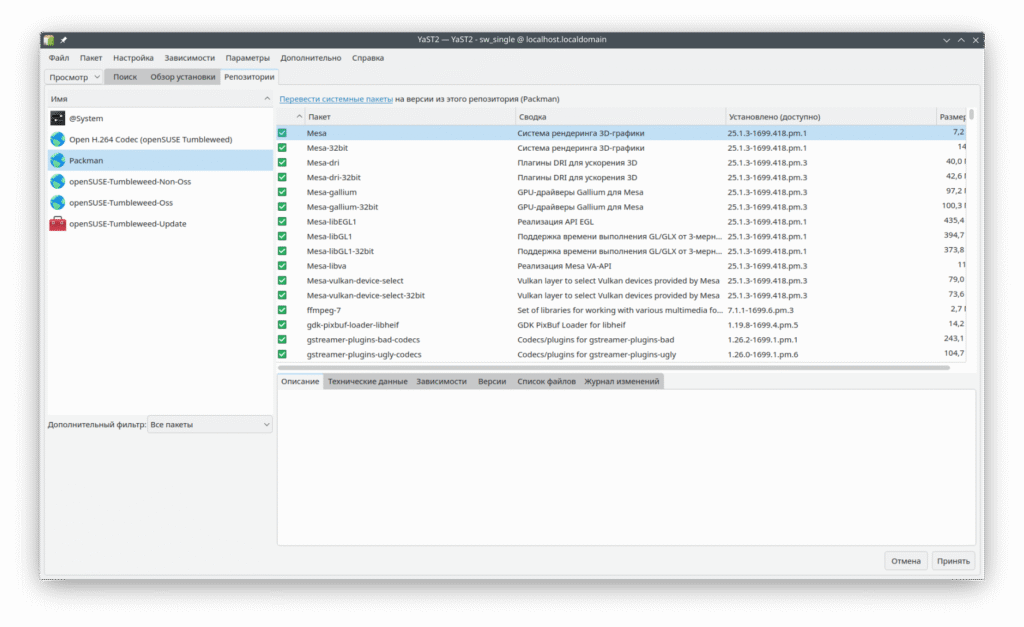The width and height of the screenshot is (1024, 627).
Task: Click the Реализация API EGL summary
Action: tap(556, 222)
